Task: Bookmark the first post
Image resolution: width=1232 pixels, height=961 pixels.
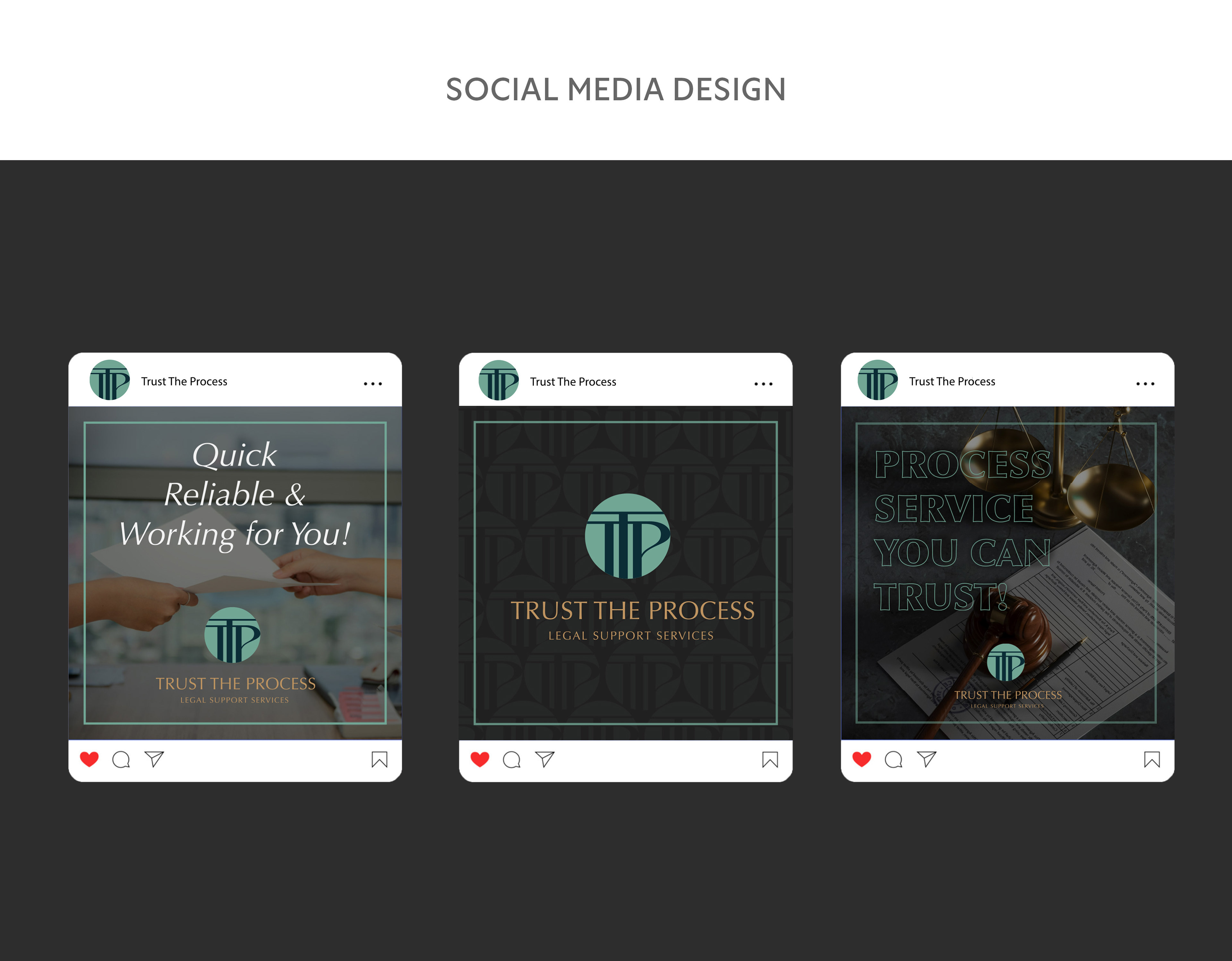Action: click(379, 760)
